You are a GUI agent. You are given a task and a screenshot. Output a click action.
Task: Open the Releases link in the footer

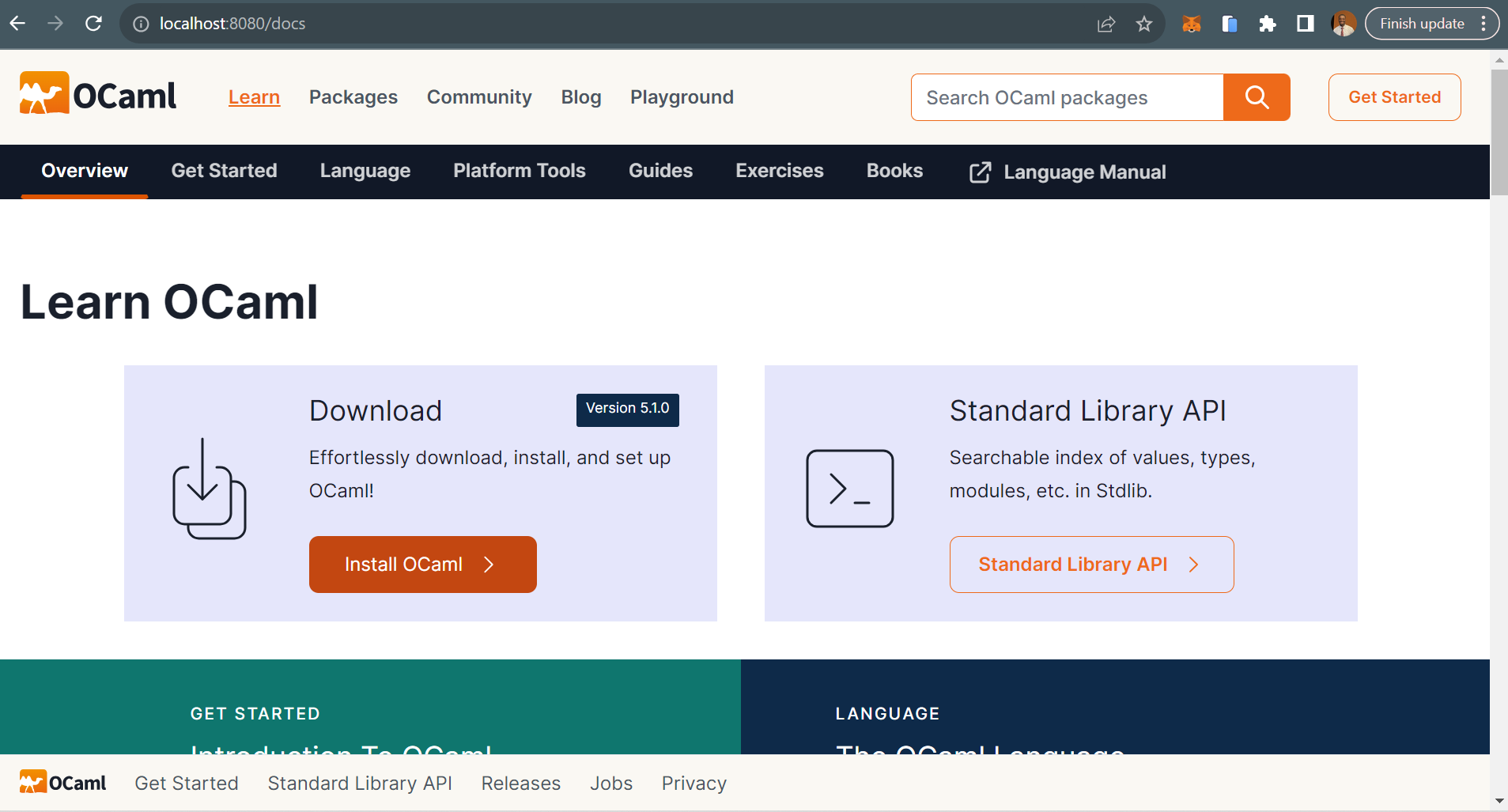coord(520,783)
